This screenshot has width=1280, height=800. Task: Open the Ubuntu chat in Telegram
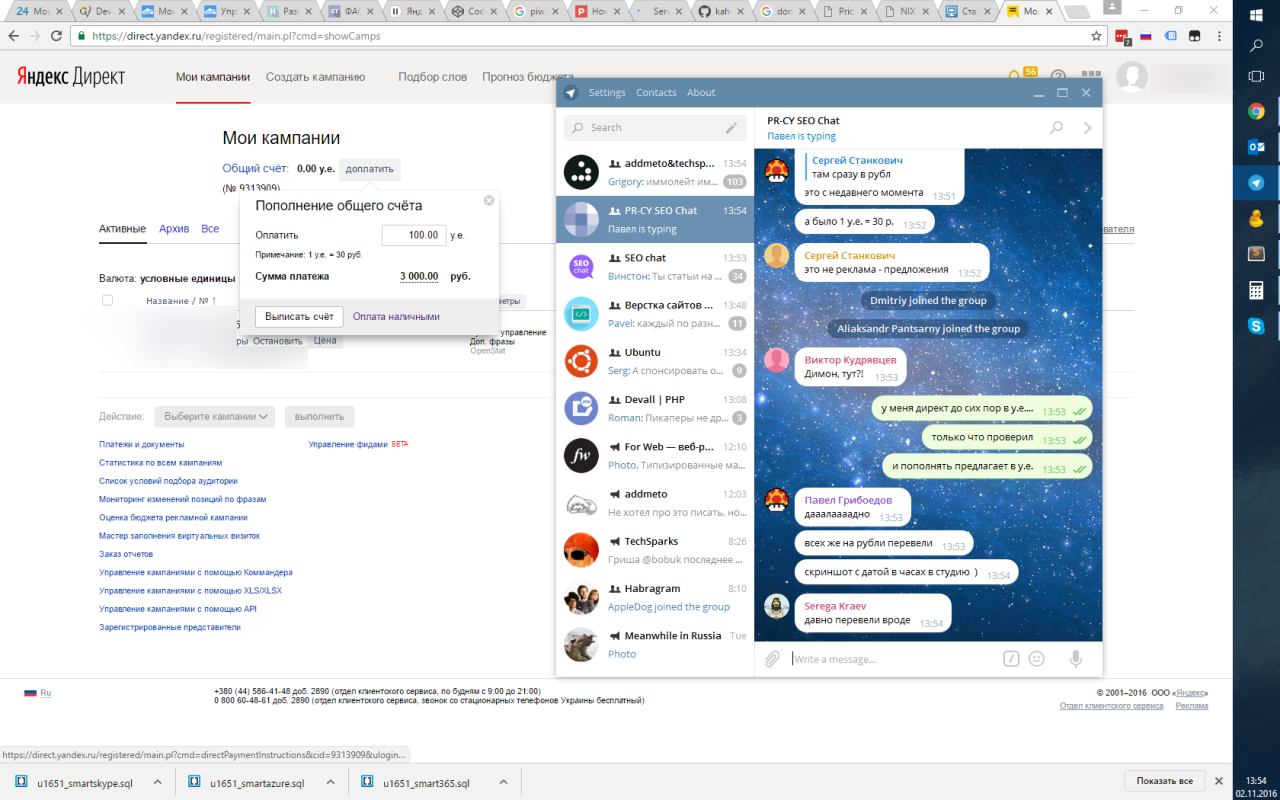tap(655, 361)
